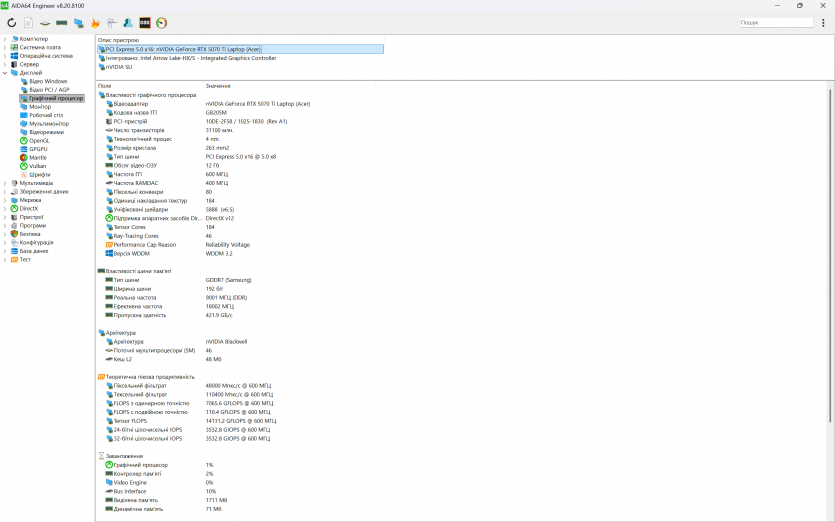Open the Vulkan tree entry
The width and height of the screenshot is (835, 522).
[x=38, y=166]
